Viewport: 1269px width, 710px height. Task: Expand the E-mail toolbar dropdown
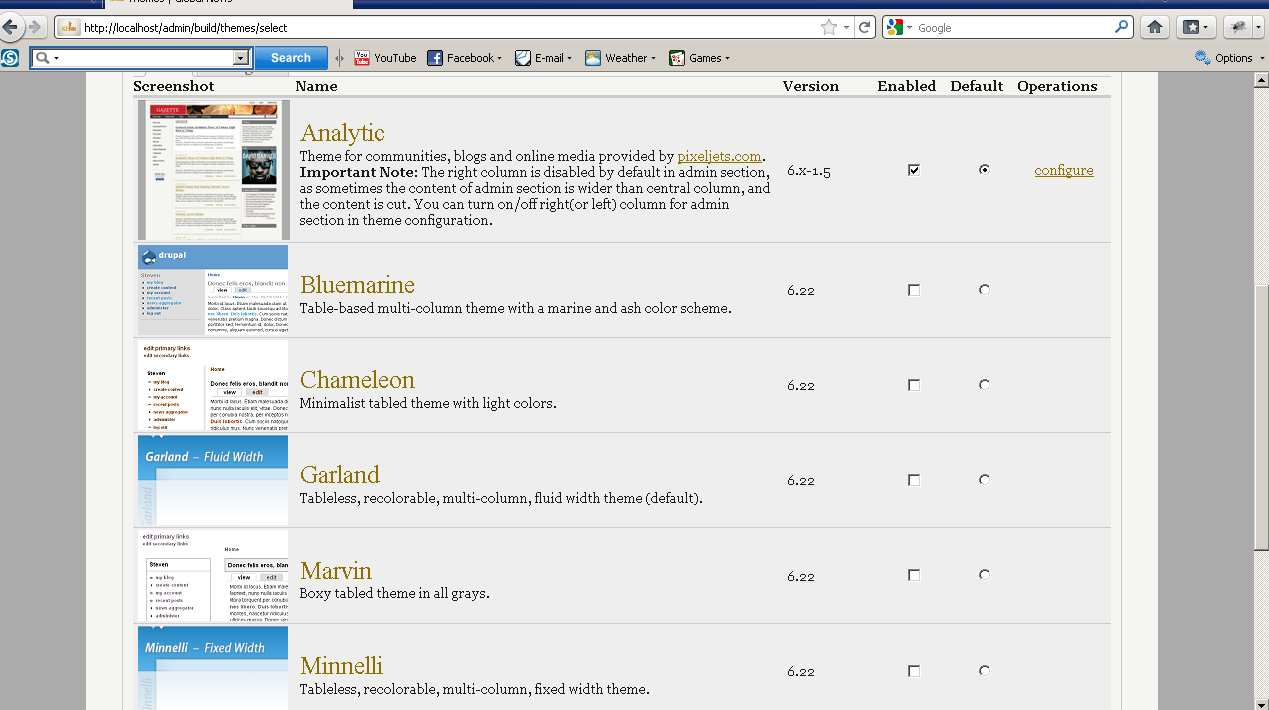(569, 59)
